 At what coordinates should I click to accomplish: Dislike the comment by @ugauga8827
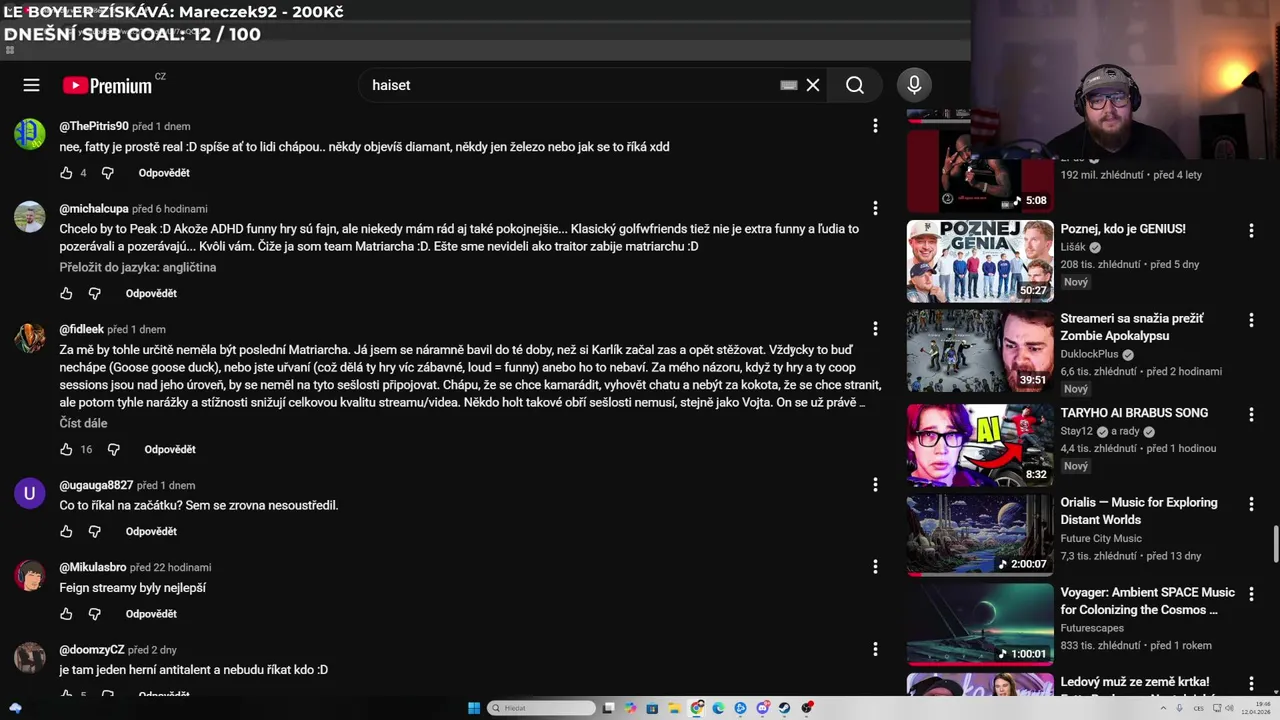point(95,532)
